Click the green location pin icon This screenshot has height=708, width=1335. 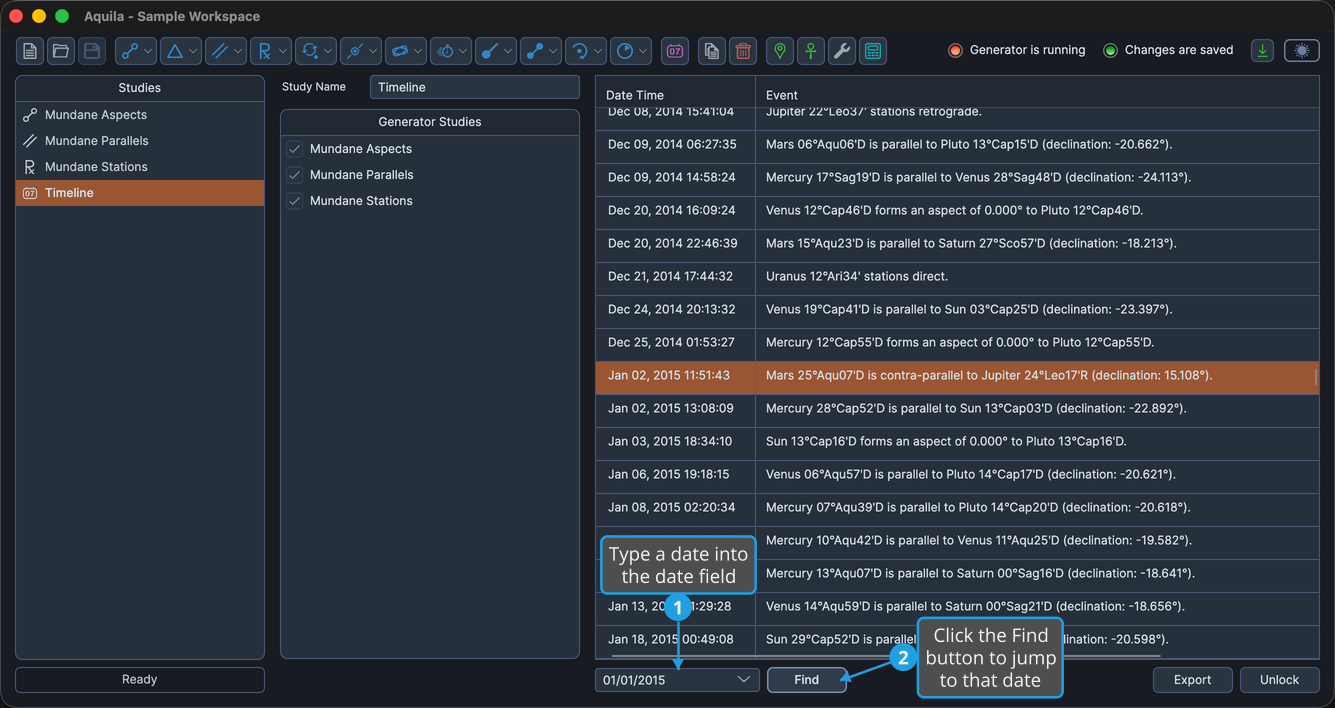click(x=780, y=51)
